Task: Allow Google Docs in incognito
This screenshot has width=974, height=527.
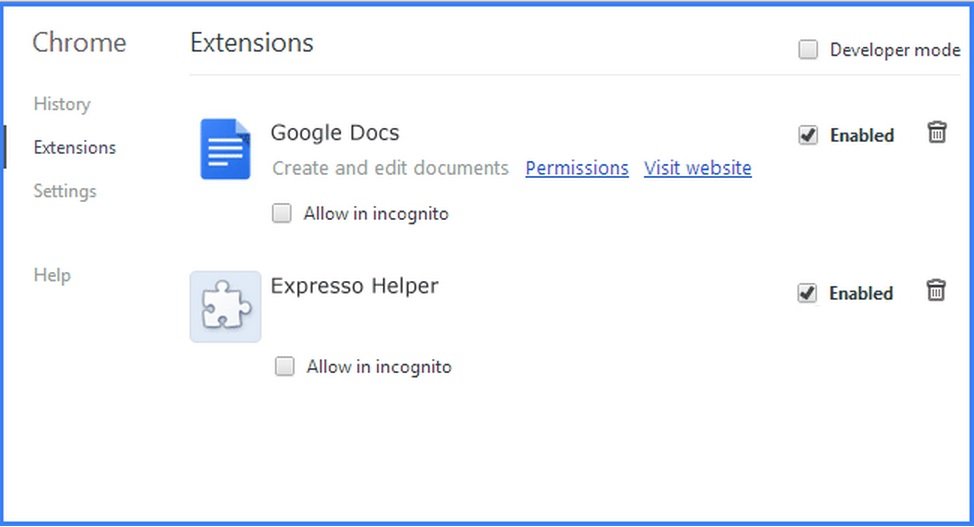Action: tap(281, 213)
